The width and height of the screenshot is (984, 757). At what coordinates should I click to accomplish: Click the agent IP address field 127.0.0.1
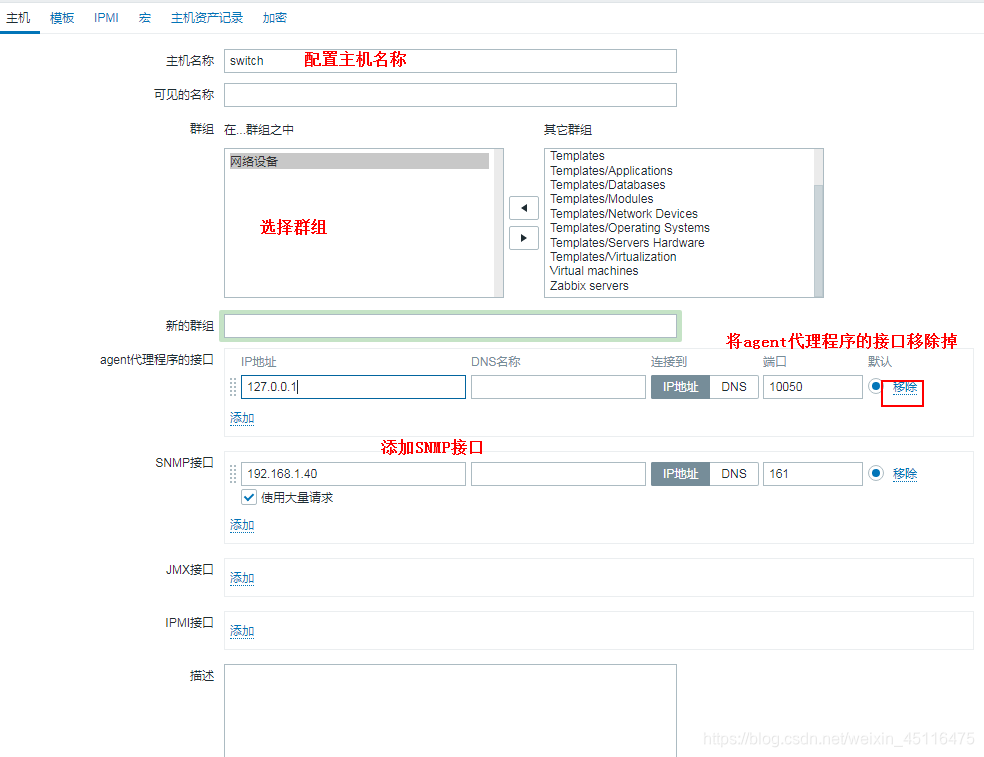353,387
